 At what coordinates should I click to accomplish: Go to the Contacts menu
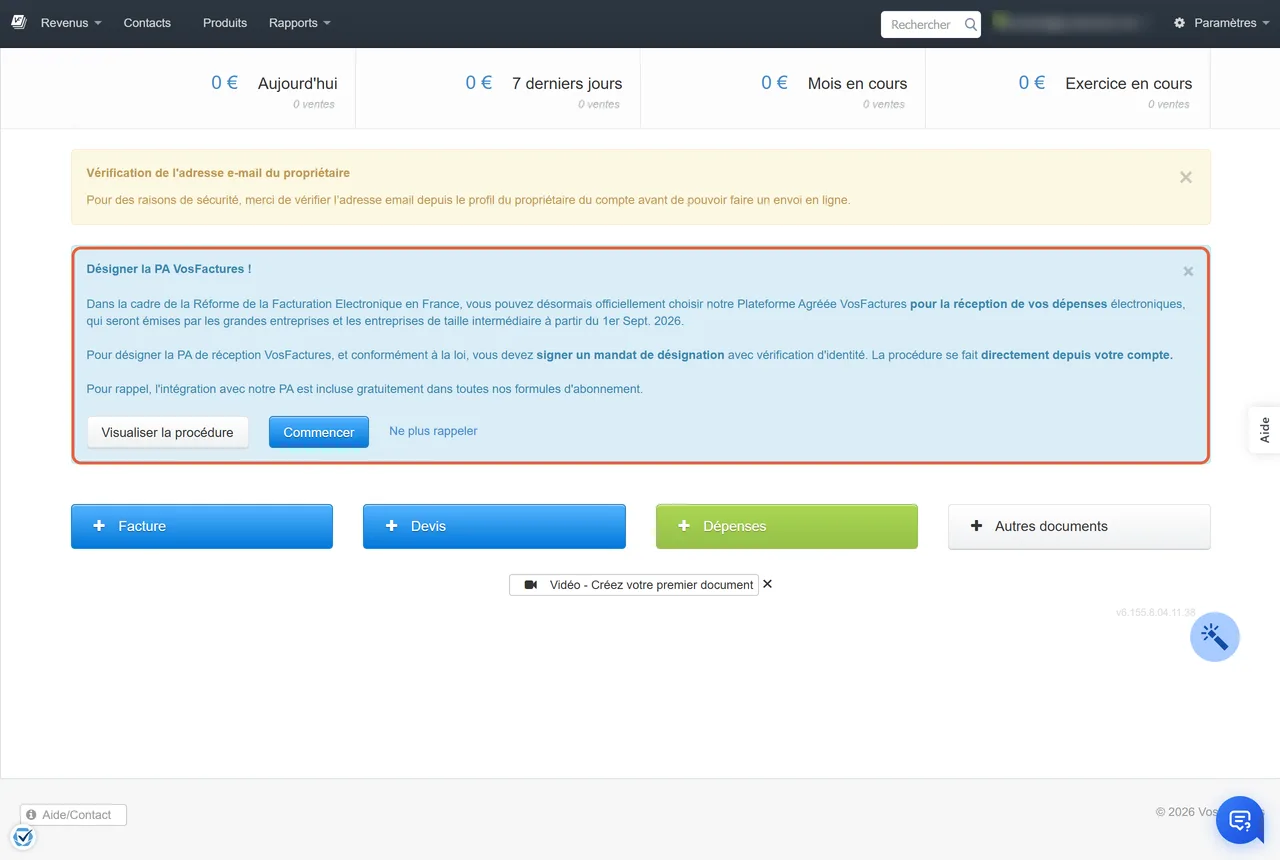click(147, 23)
